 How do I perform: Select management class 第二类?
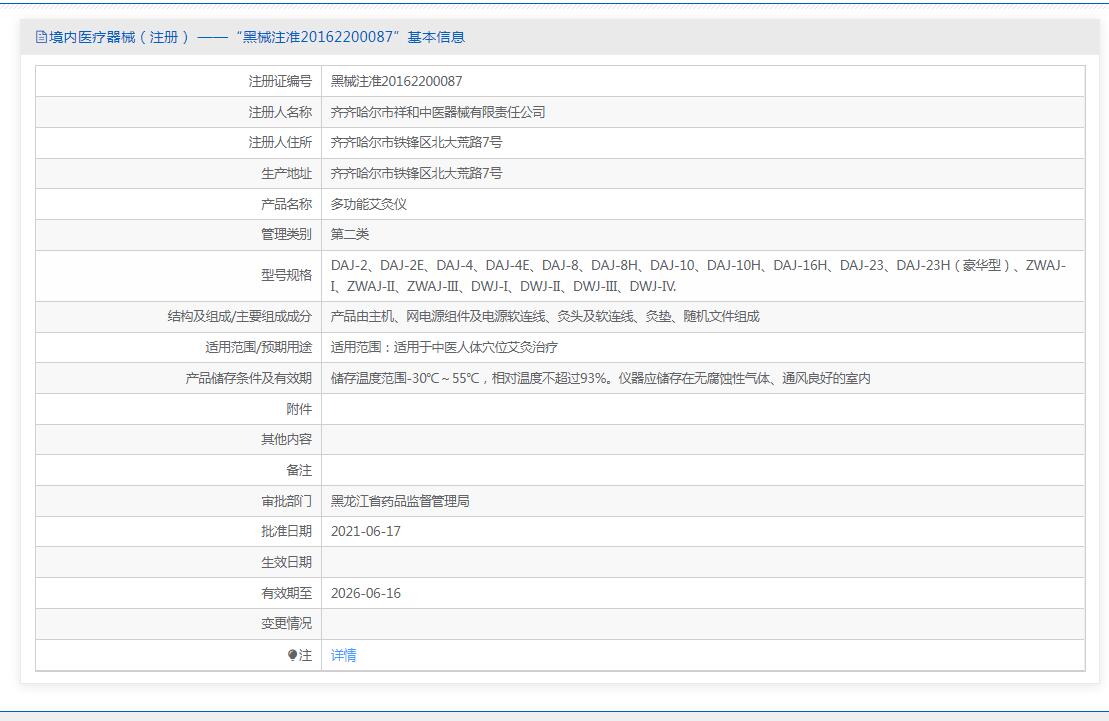(x=349, y=234)
